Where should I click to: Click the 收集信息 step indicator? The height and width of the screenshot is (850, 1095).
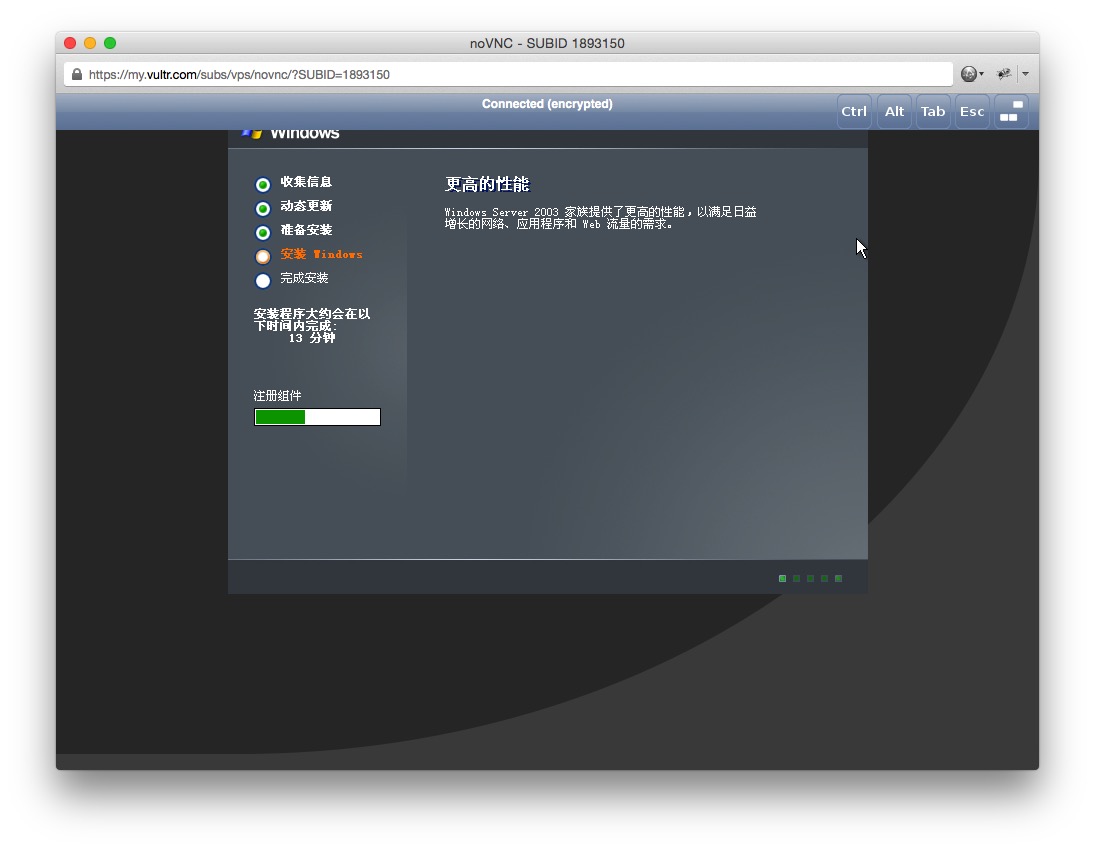(x=263, y=184)
